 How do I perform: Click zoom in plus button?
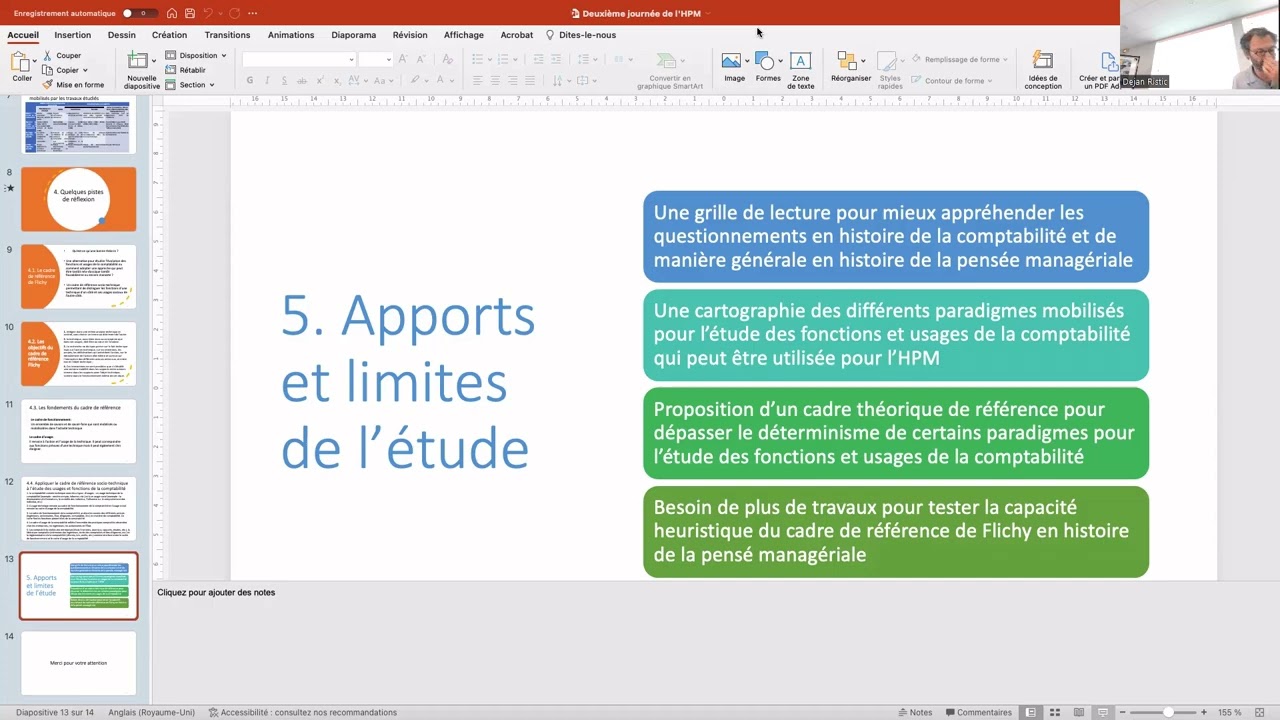pos(1203,712)
